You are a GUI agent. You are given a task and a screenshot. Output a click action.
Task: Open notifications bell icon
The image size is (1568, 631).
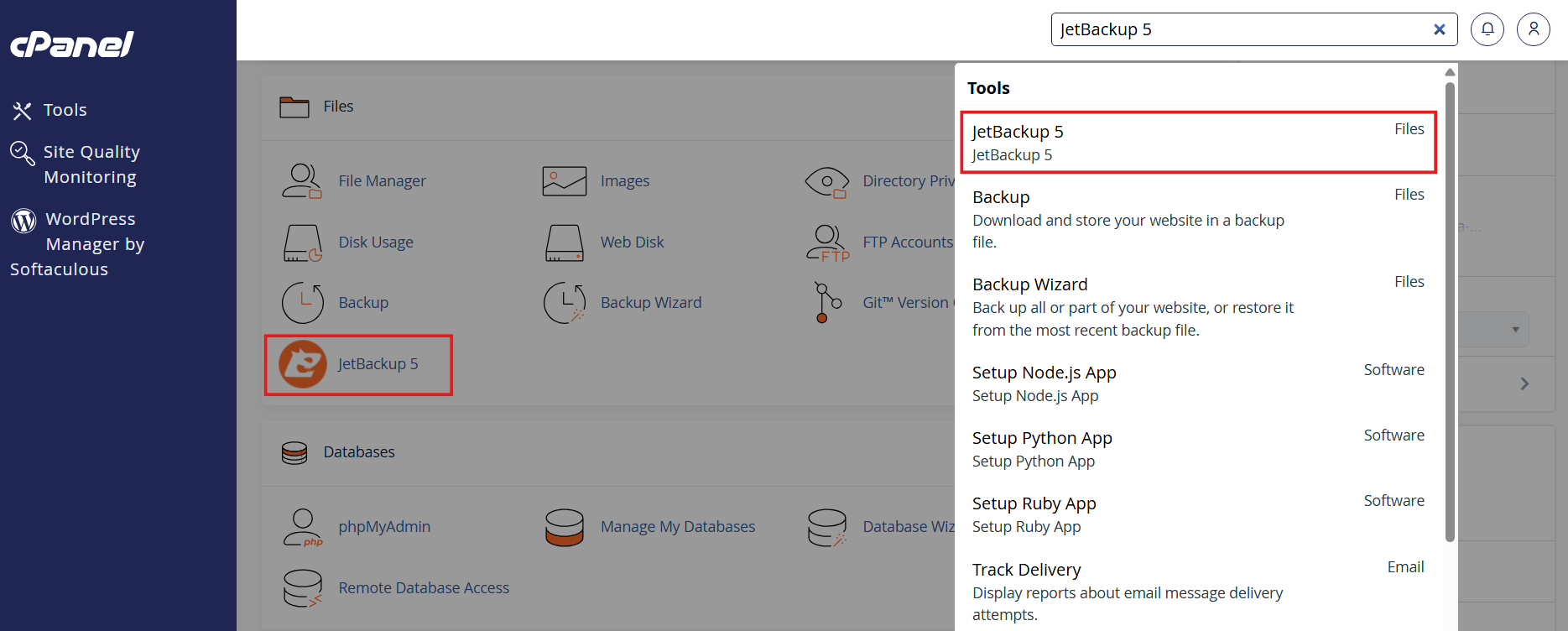1487,29
